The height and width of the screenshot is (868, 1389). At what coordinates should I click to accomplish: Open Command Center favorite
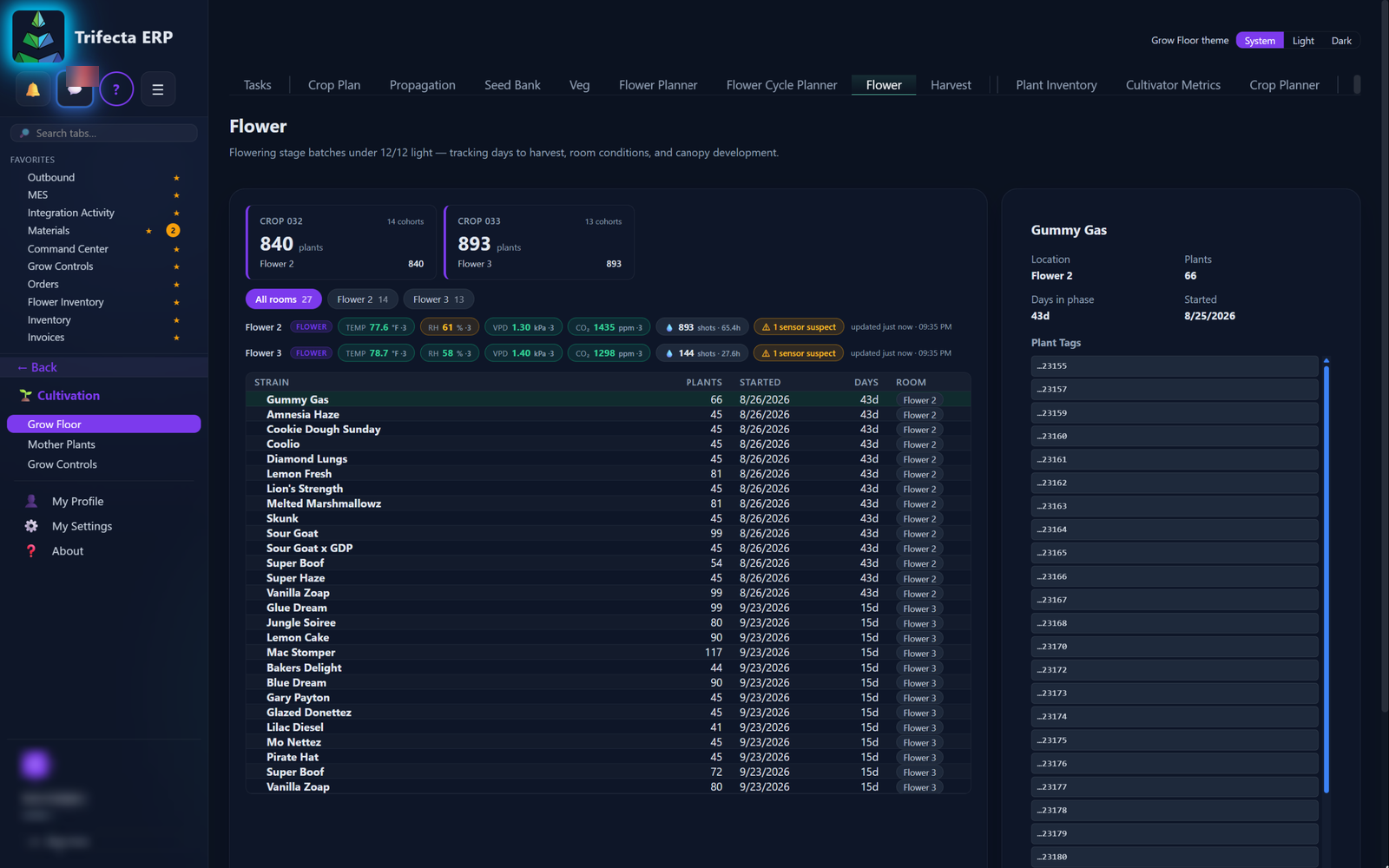pos(68,249)
